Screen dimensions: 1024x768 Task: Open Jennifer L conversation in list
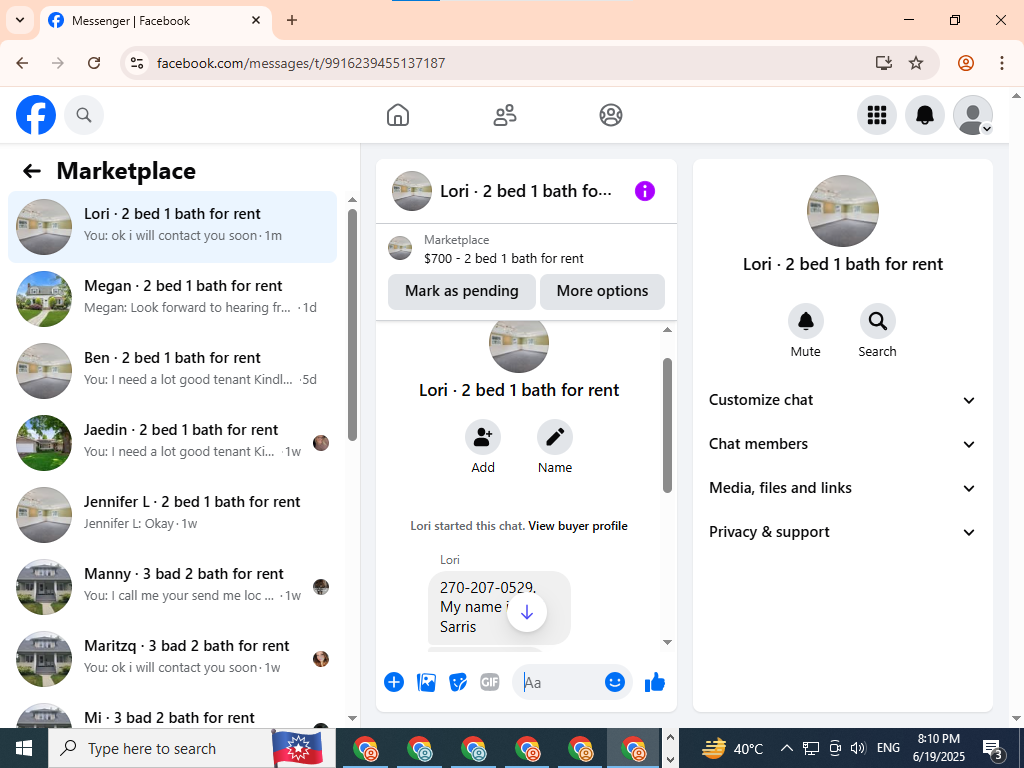(x=172, y=515)
